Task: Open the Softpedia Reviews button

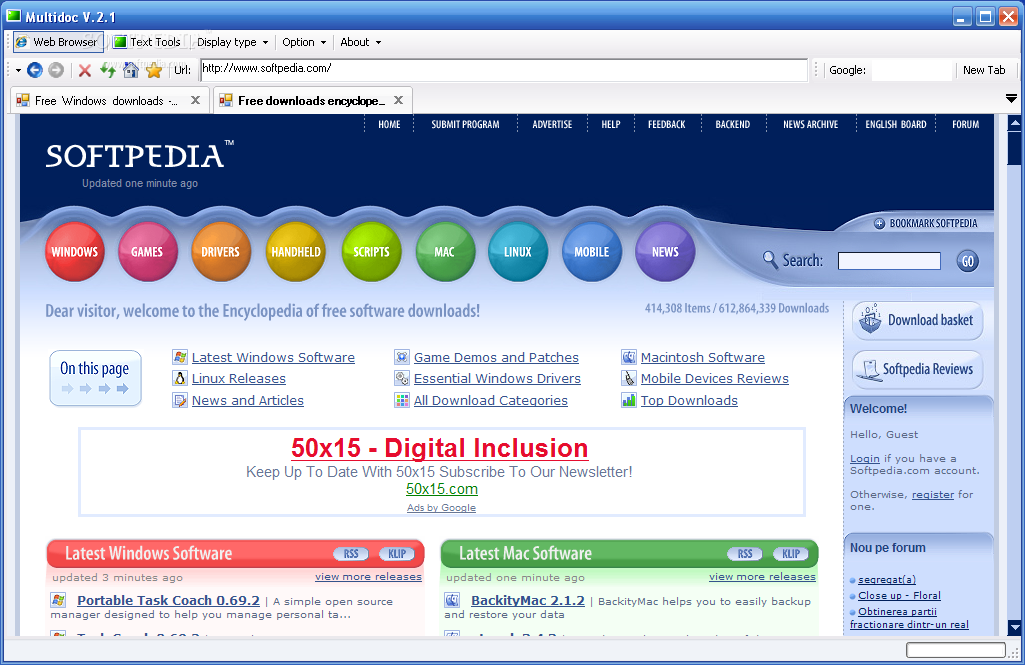Action: (x=918, y=369)
